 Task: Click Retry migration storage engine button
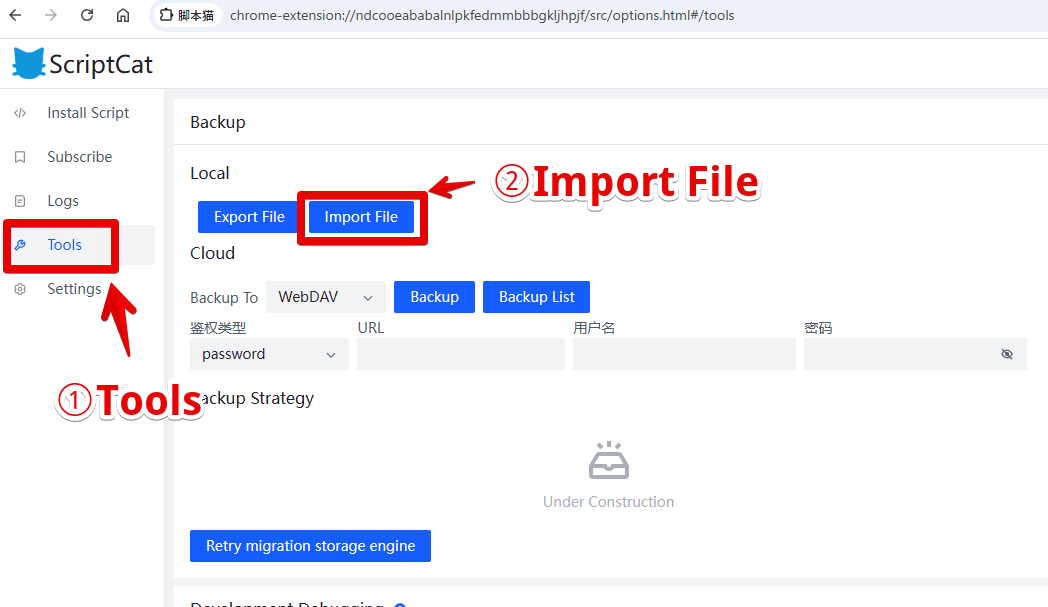click(x=310, y=546)
